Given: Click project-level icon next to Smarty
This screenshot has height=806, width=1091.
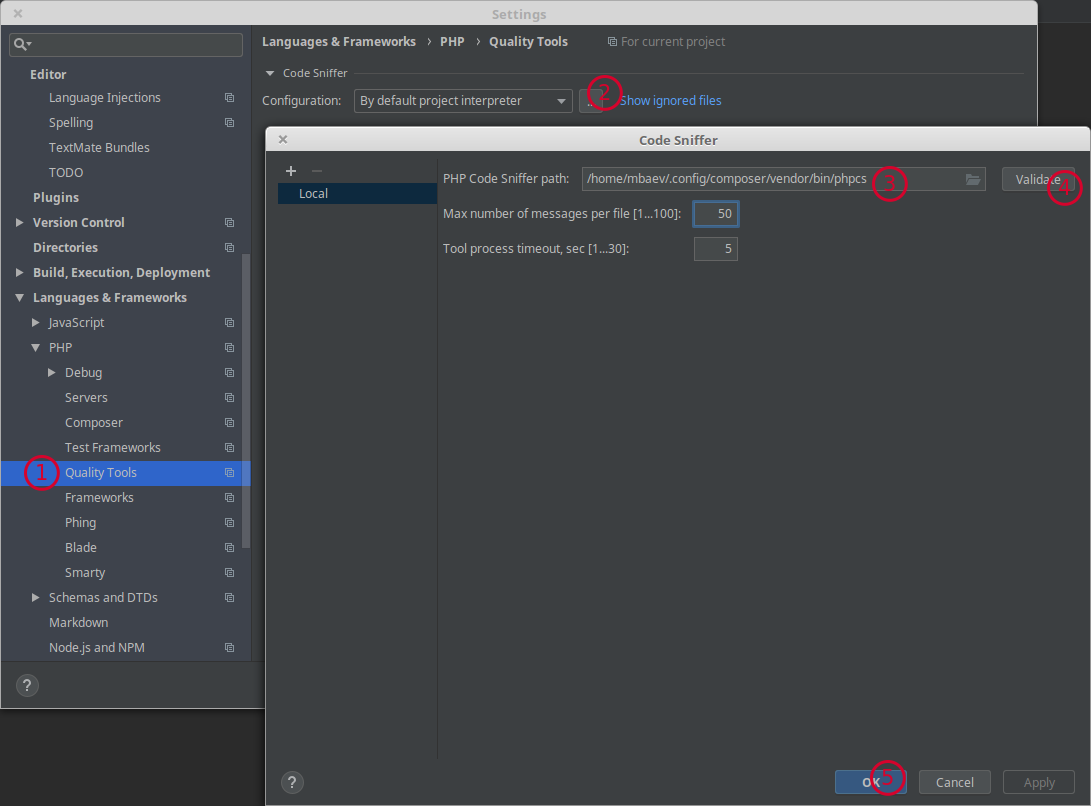Looking at the screenshot, I should coord(229,573).
